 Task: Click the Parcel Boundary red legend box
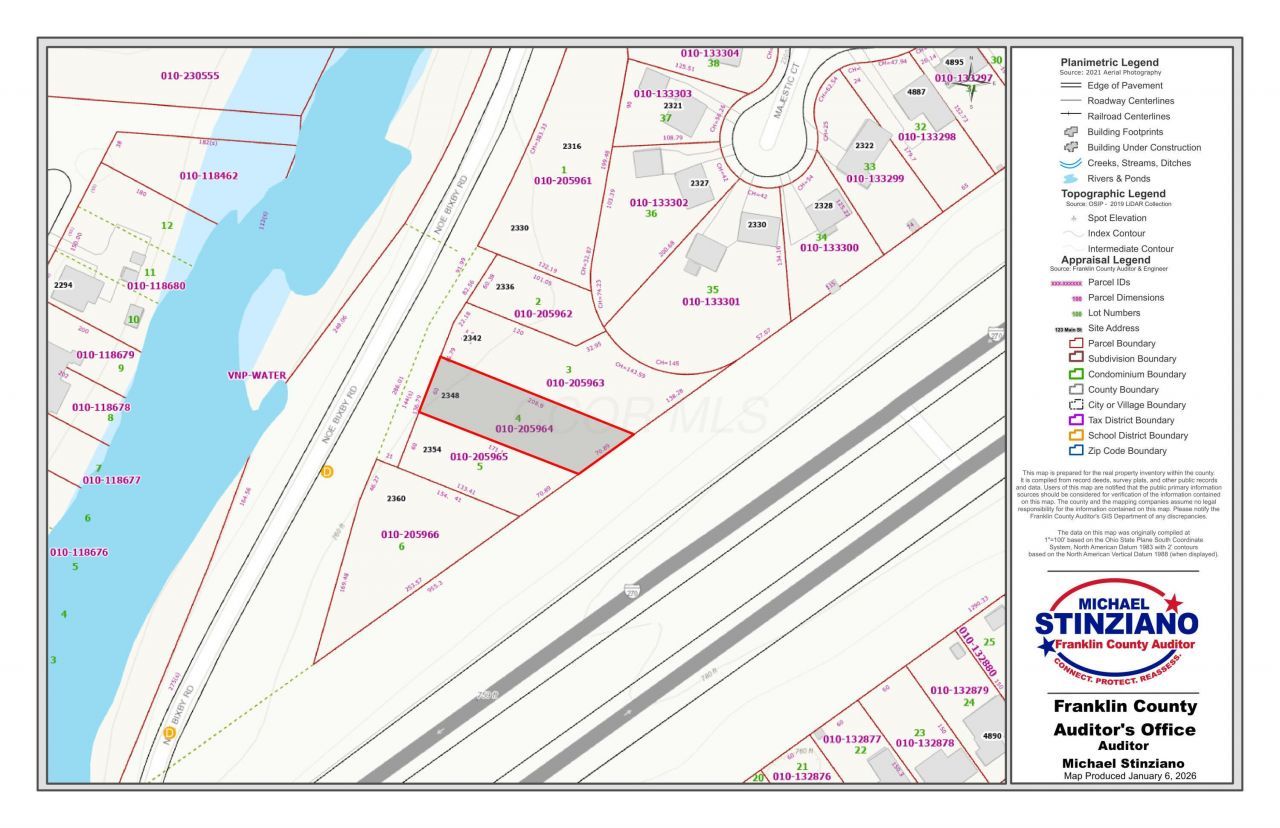(1076, 343)
